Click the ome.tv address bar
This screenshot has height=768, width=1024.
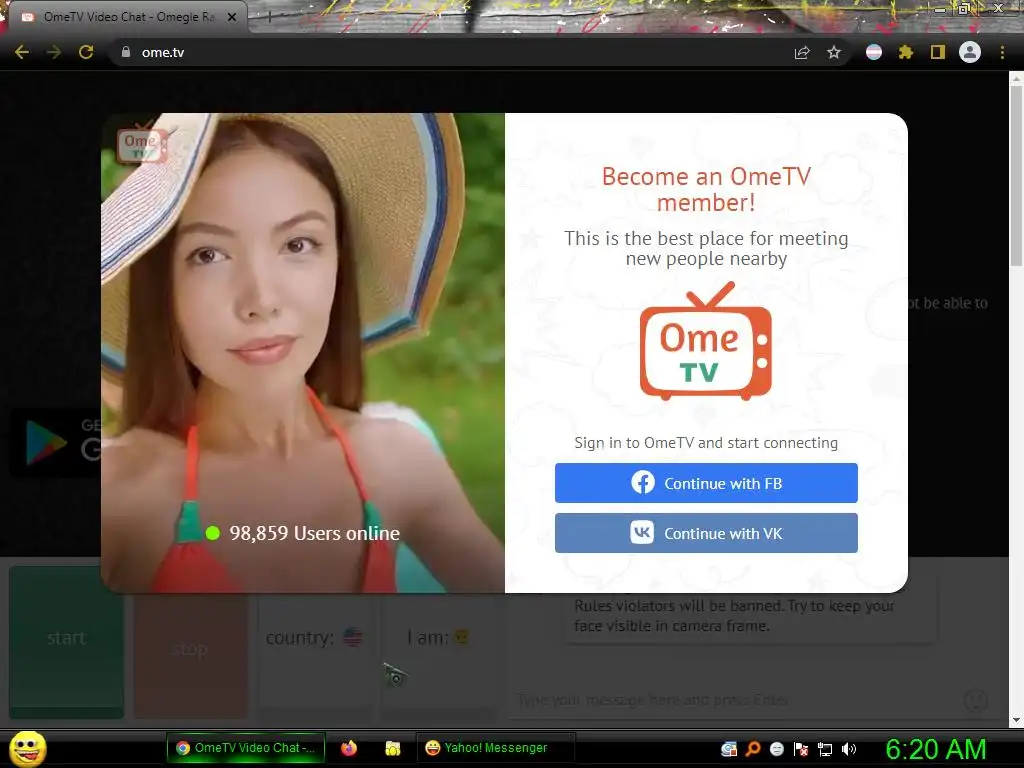point(451,52)
